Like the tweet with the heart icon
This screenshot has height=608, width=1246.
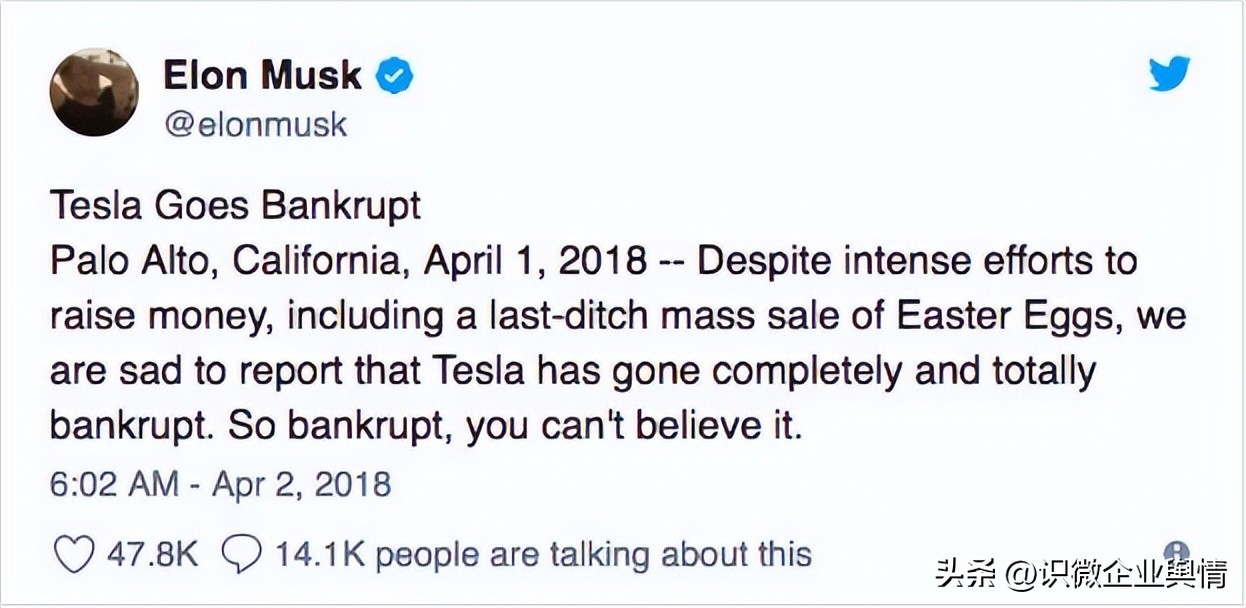tap(74, 553)
